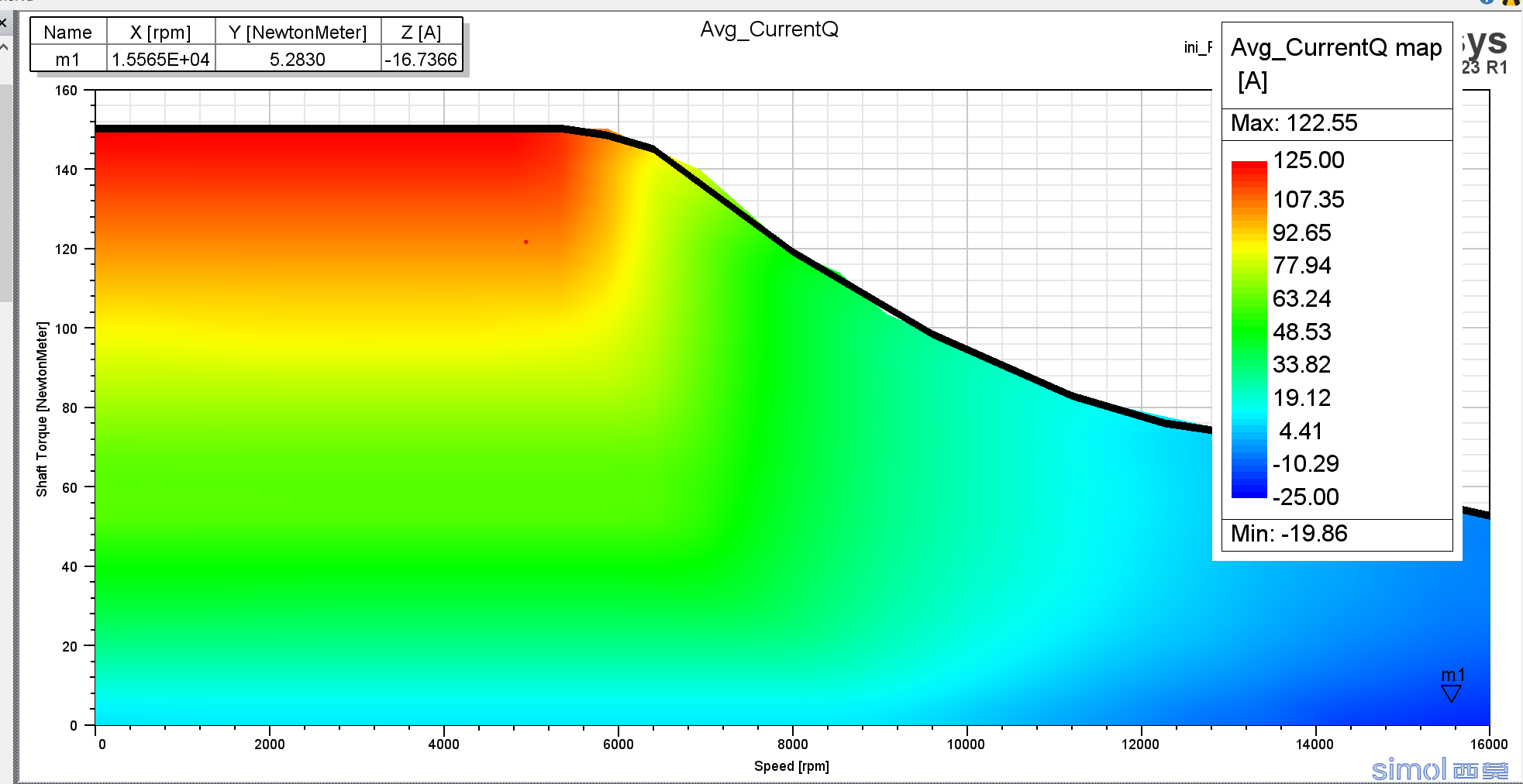Select the m1 name cell in the marker table

coord(68,60)
